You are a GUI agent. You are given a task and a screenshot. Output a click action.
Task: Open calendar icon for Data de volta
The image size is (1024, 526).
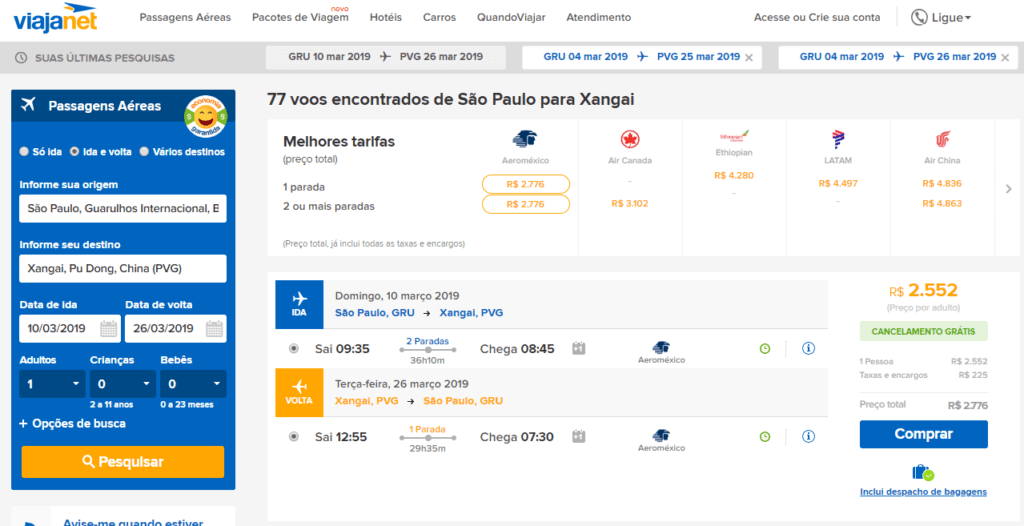coord(214,329)
